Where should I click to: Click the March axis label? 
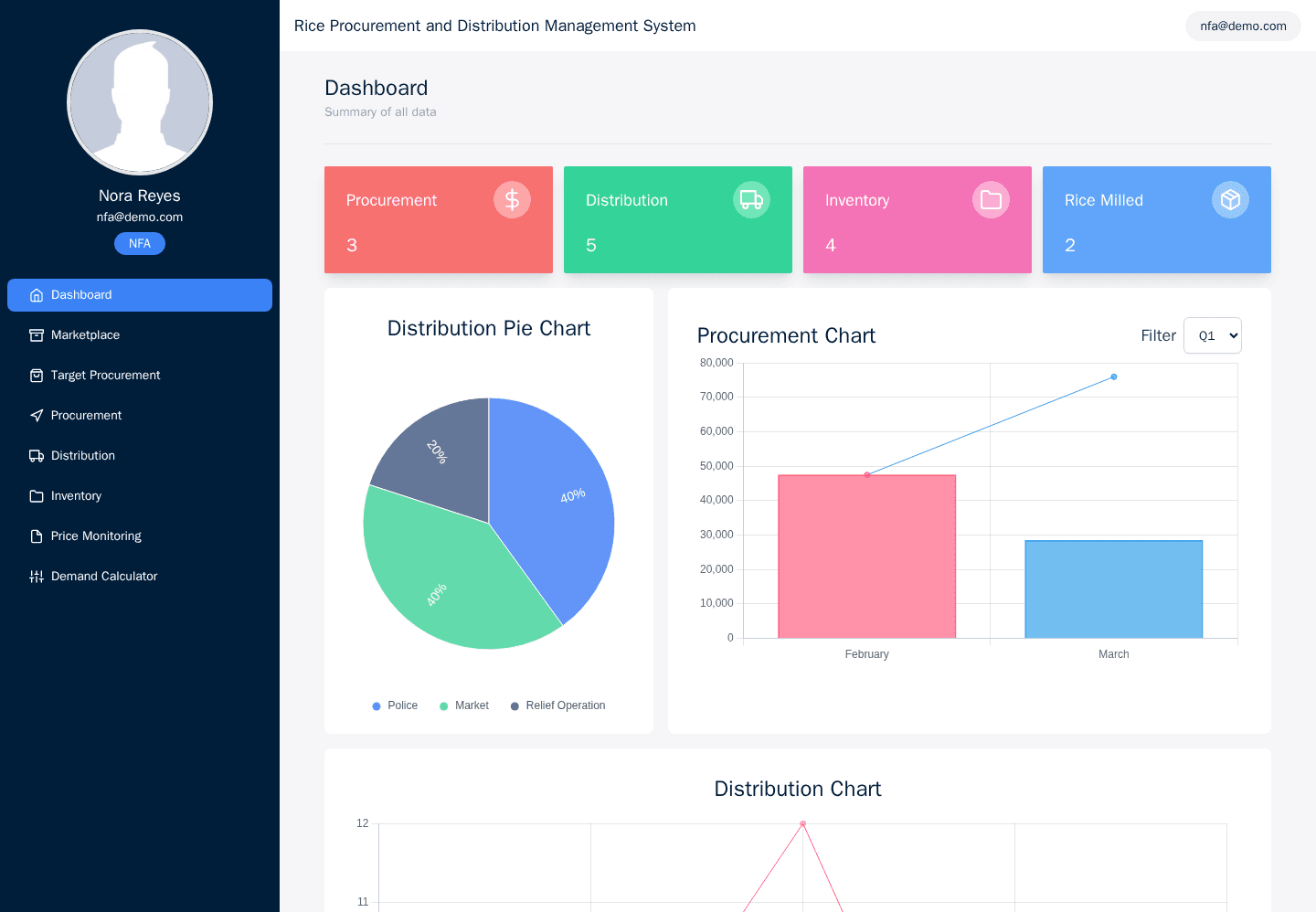coord(1114,654)
